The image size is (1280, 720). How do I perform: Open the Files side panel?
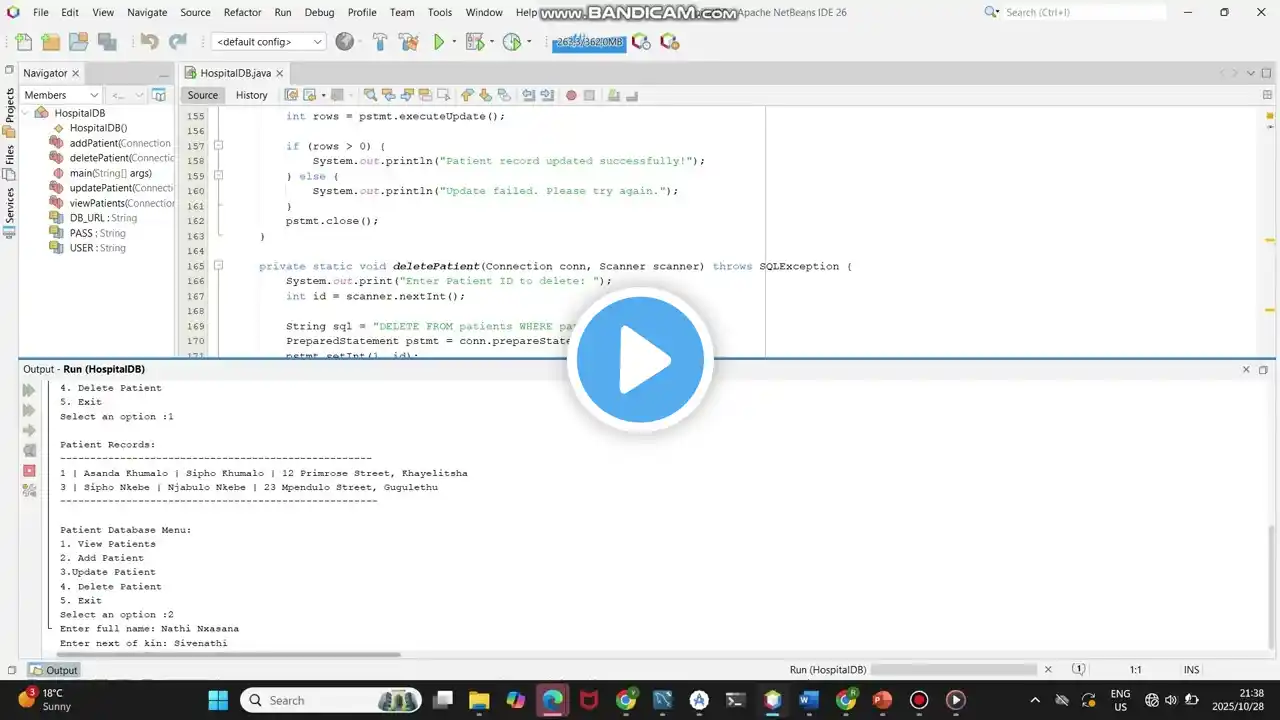pos(9,162)
